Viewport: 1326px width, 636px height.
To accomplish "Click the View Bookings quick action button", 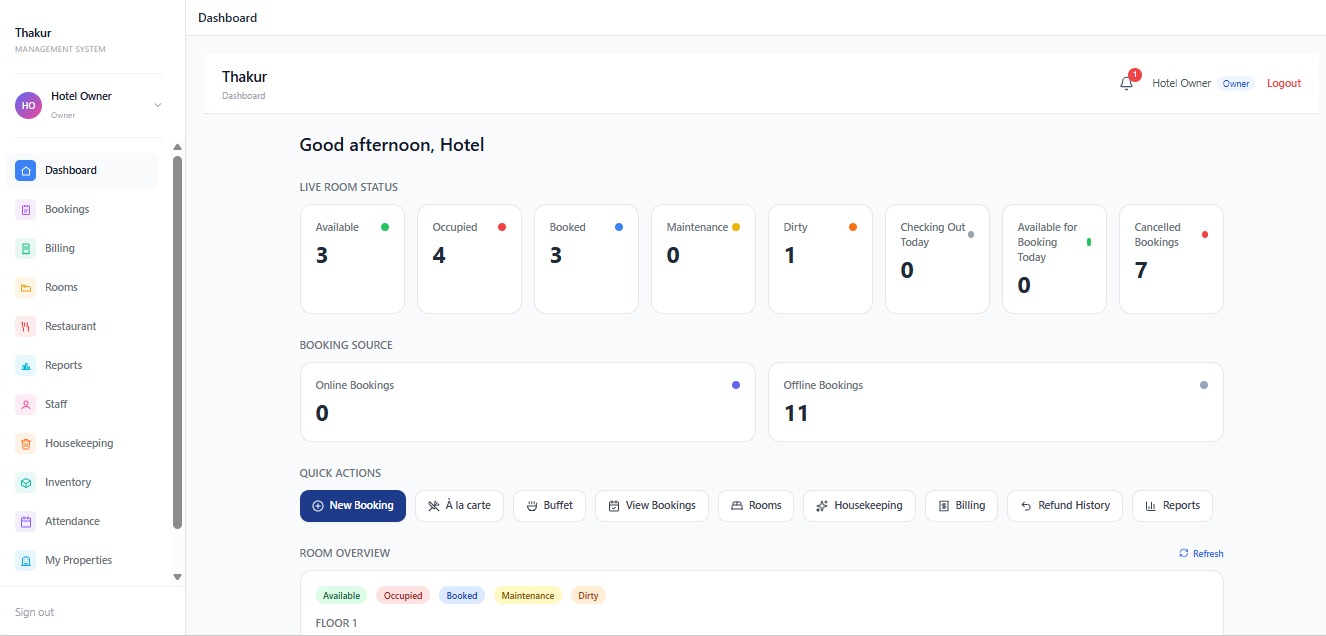I will coord(652,506).
